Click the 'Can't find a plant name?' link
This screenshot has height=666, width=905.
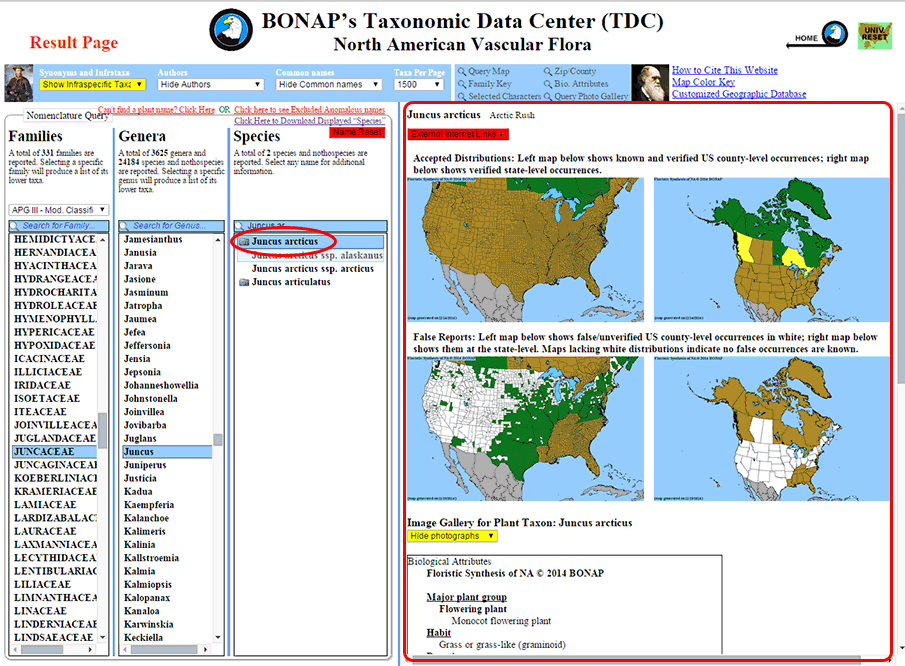[x=156, y=110]
